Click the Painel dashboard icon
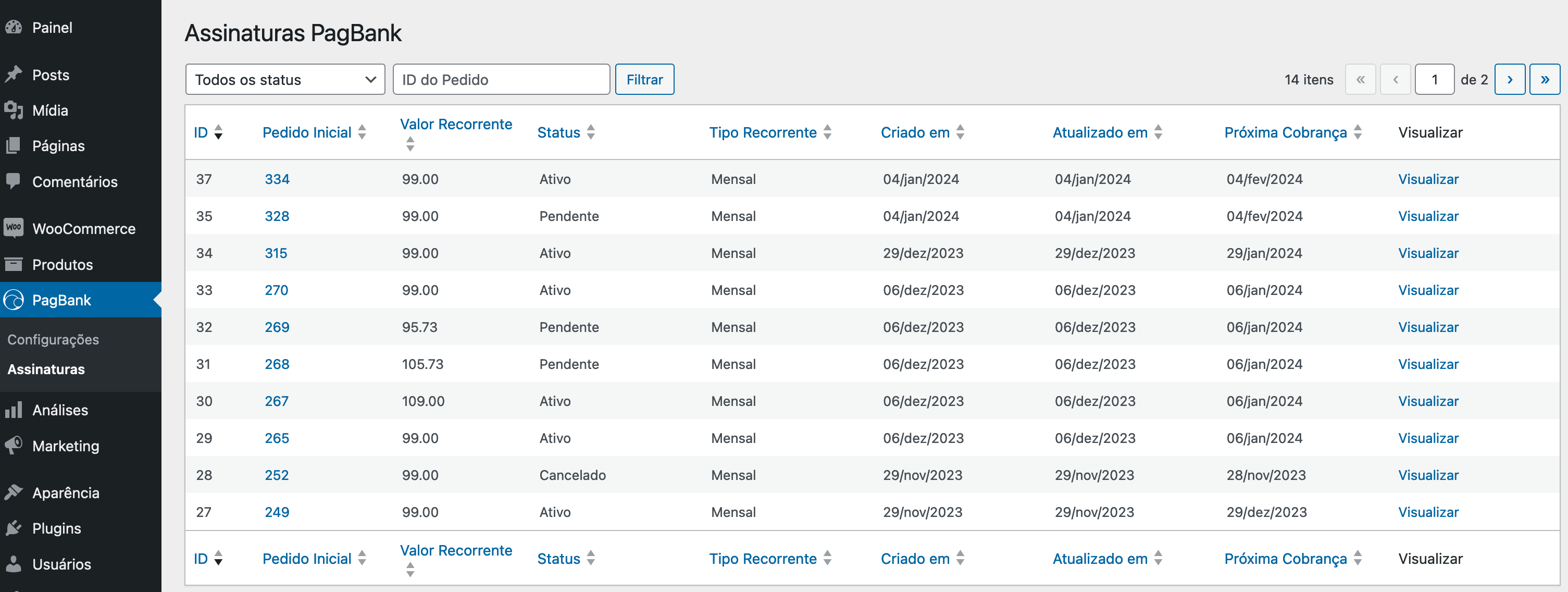Screen dimensions: 1568x592 14,28
